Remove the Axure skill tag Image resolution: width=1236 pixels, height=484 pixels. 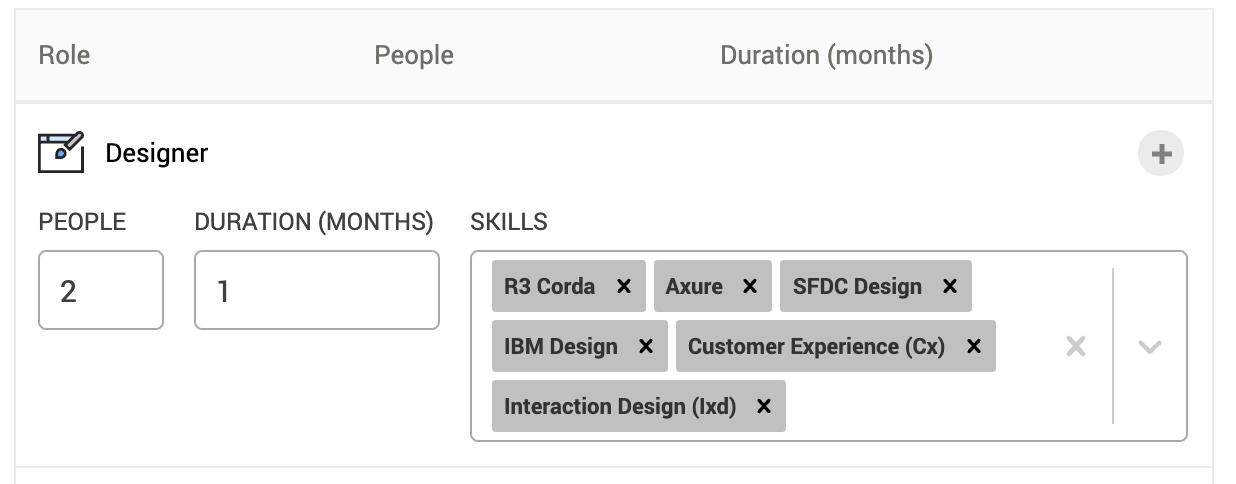click(750, 287)
